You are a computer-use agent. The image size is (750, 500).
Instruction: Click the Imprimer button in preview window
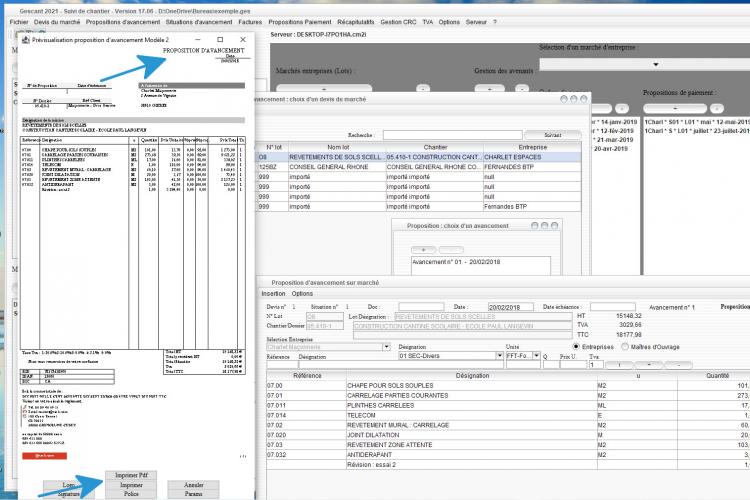point(131,485)
